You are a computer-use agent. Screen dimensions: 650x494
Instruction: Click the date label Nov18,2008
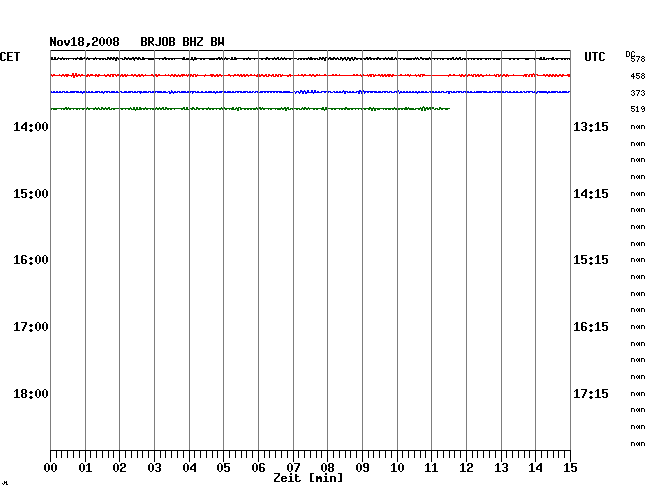(x=85, y=42)
